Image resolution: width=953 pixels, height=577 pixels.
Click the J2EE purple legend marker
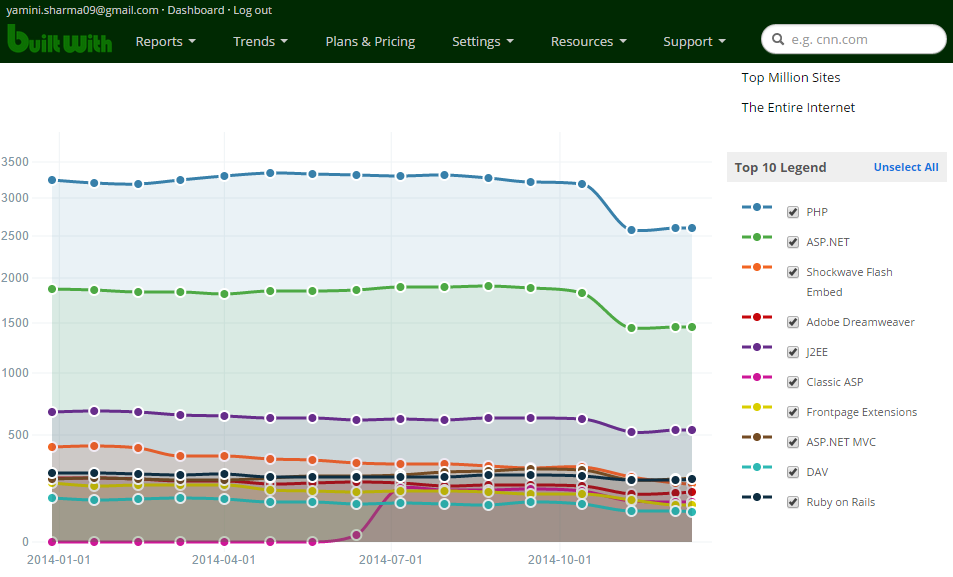tap(757, 347)
